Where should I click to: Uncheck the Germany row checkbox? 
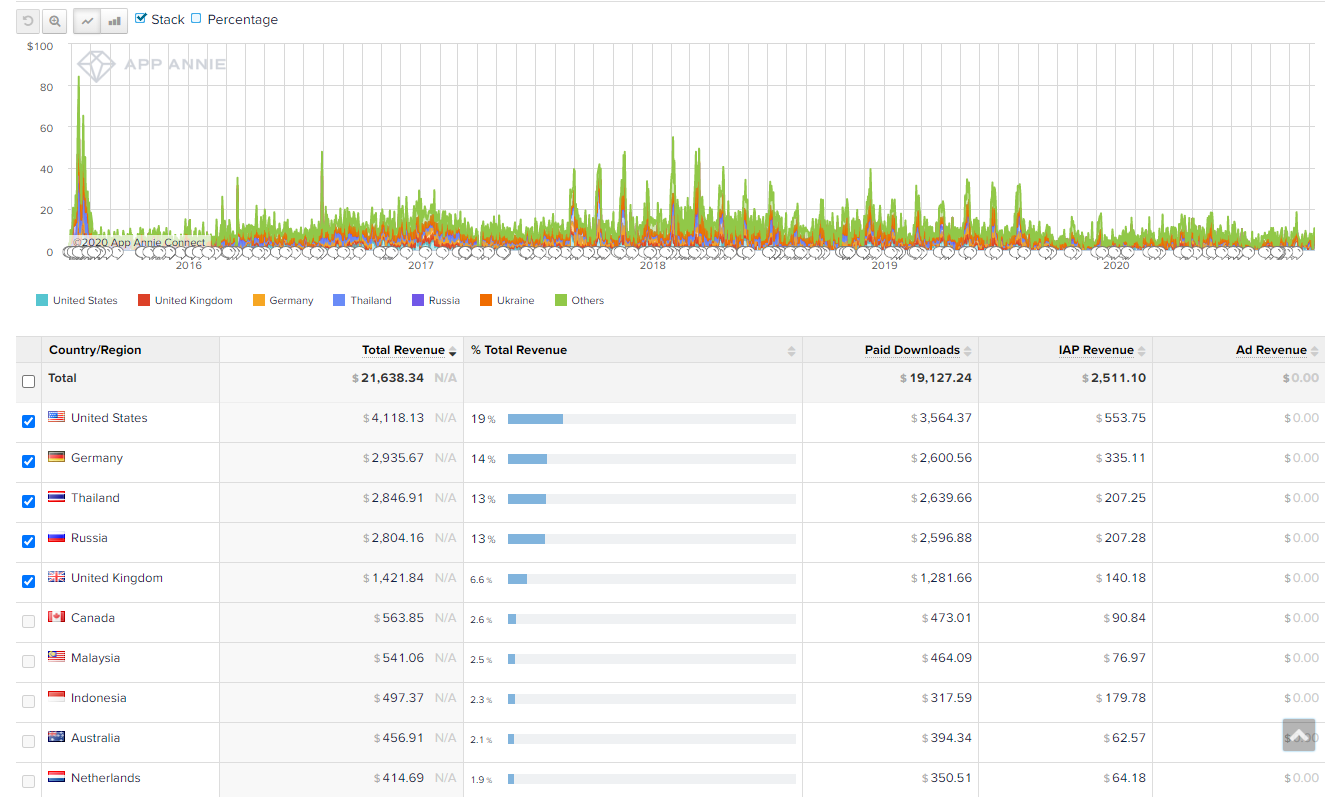click(28, 461)
